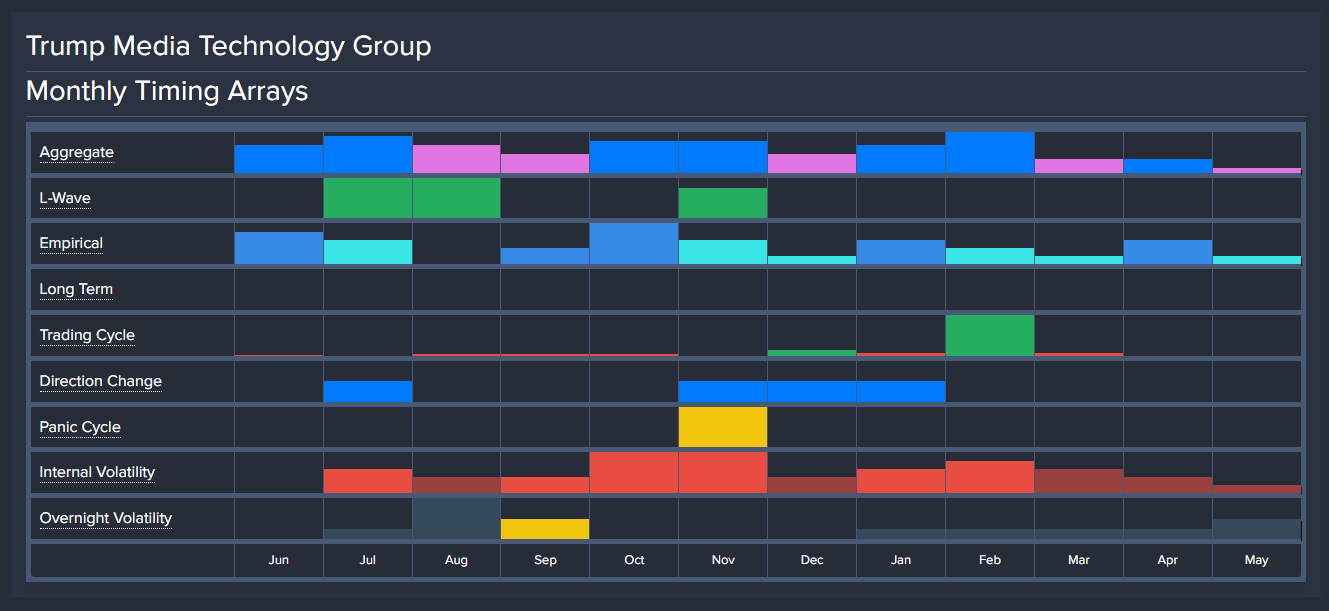Select the Nov month column label

point(723,560)
